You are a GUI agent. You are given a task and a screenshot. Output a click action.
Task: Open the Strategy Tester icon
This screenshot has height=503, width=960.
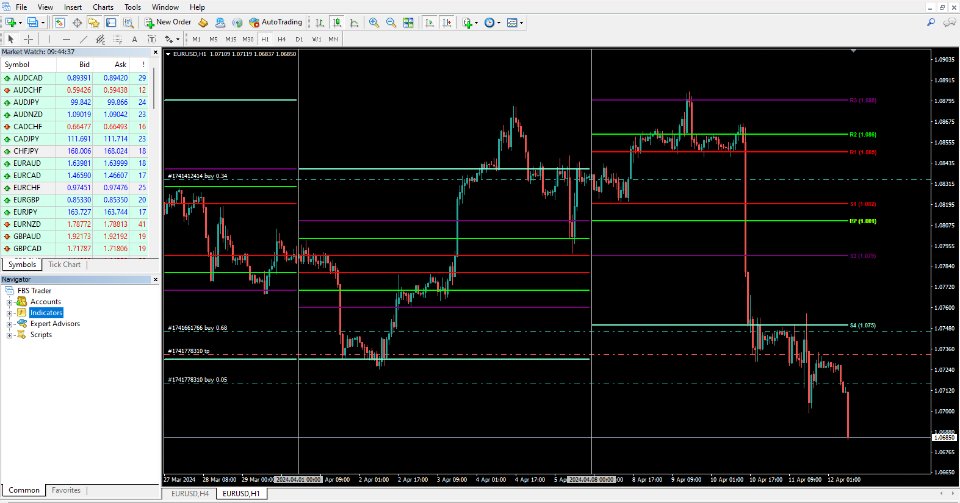click(128, 23)
